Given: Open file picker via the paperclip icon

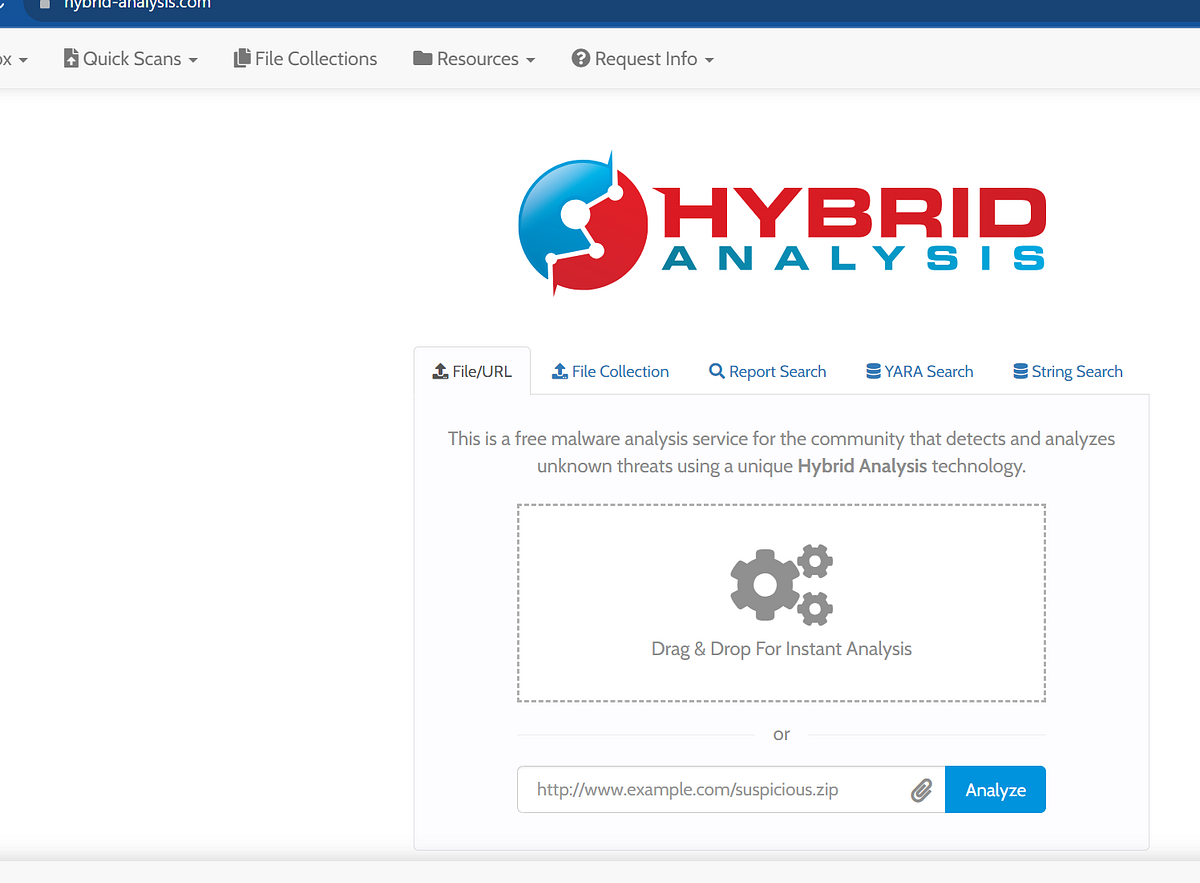Looking at the screenshot, I should [921, 790].
